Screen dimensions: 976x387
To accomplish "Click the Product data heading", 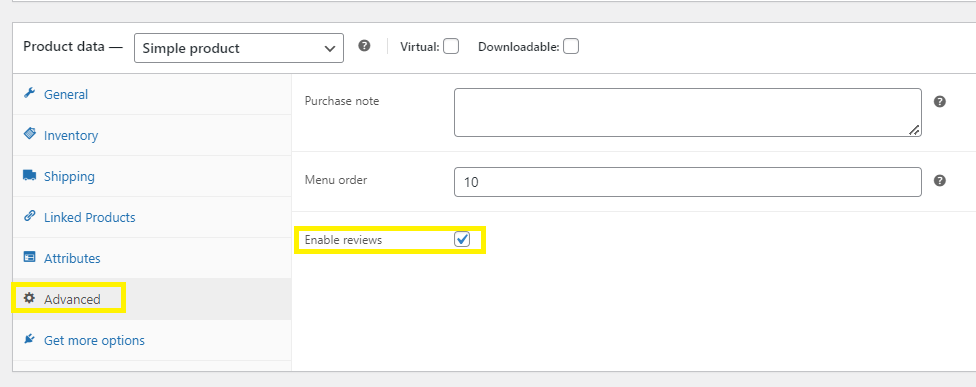I will click(73, 47).
